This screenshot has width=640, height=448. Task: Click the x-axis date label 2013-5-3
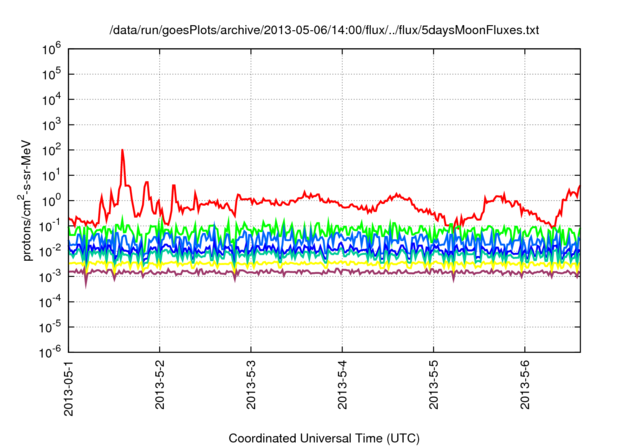click(251, 384)
